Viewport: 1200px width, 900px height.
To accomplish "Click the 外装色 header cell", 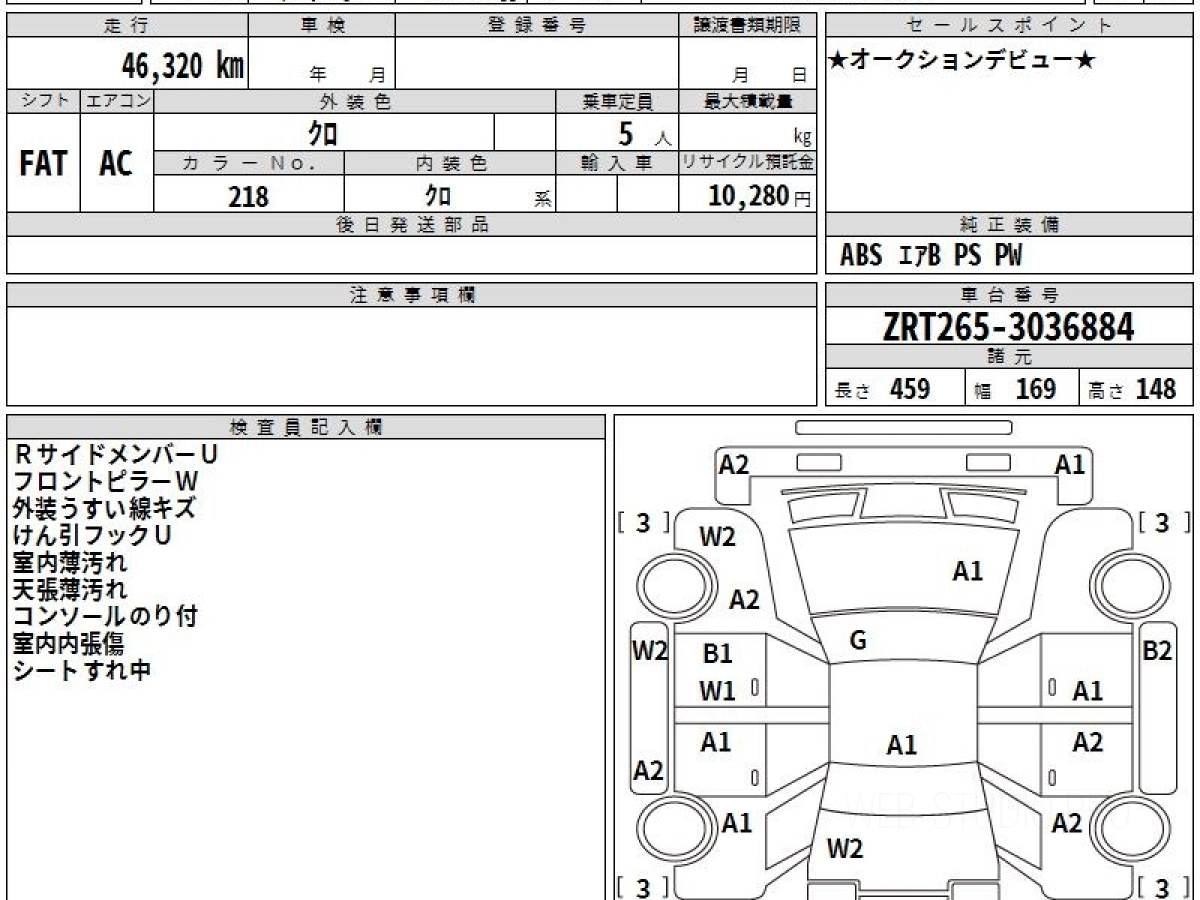I will point(354,102).
